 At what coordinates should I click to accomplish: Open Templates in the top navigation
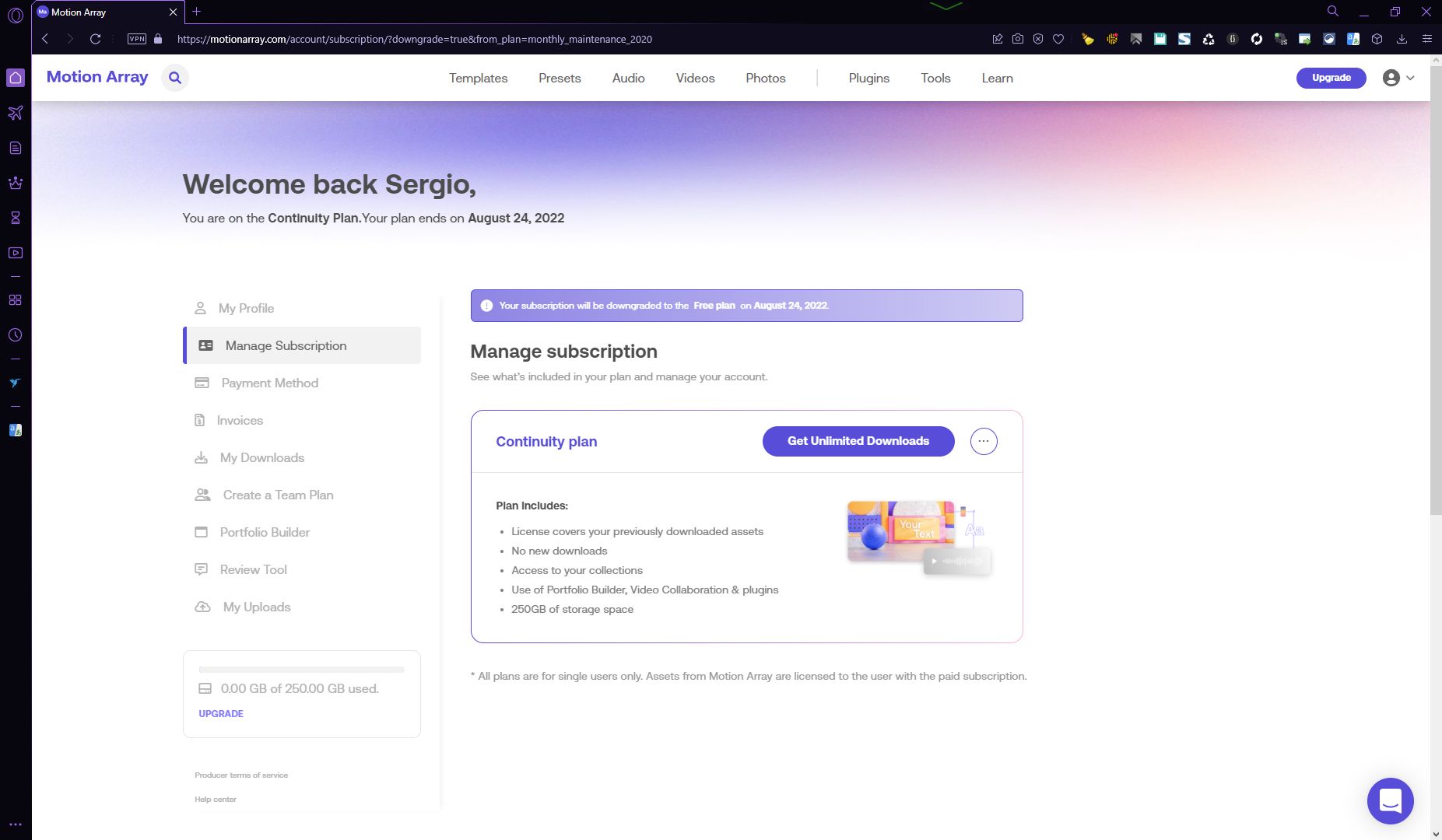coord(478,78)
